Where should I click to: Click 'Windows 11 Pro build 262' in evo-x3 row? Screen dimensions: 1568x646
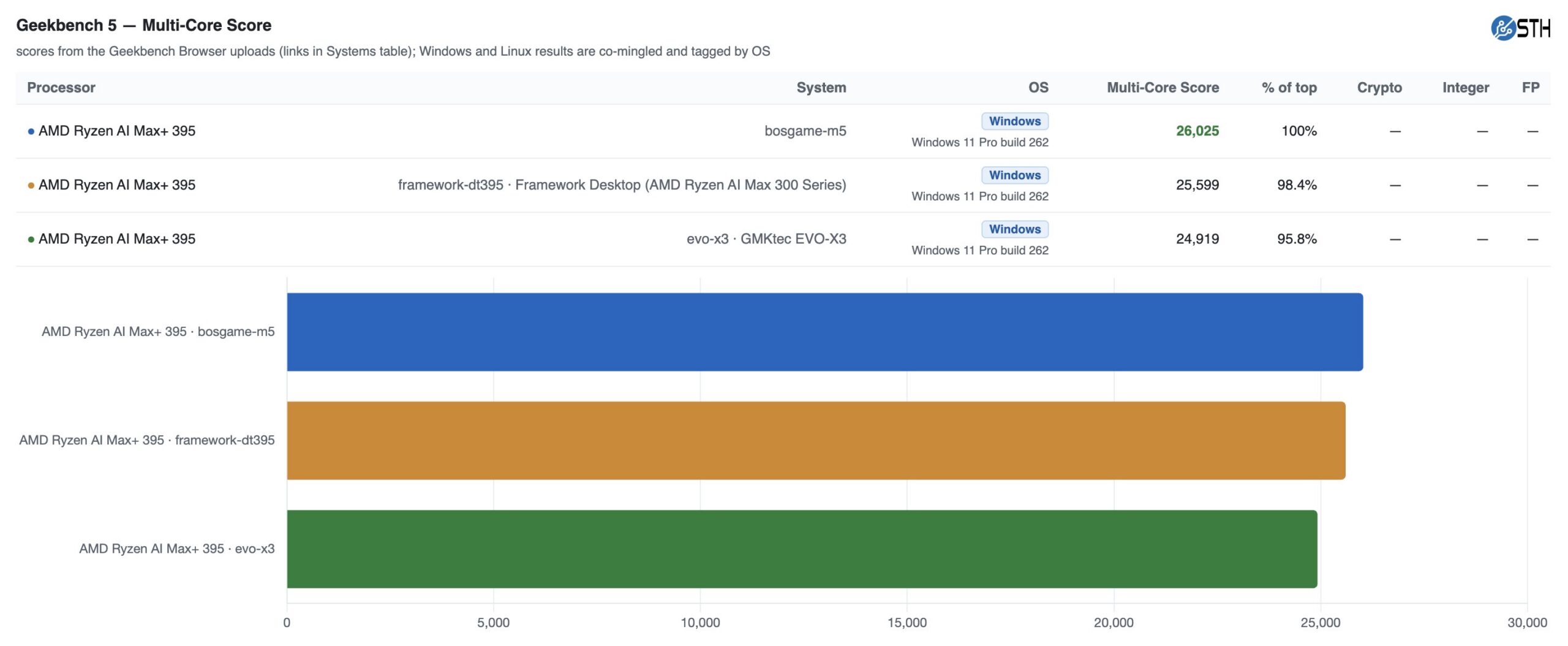point(980,250)
